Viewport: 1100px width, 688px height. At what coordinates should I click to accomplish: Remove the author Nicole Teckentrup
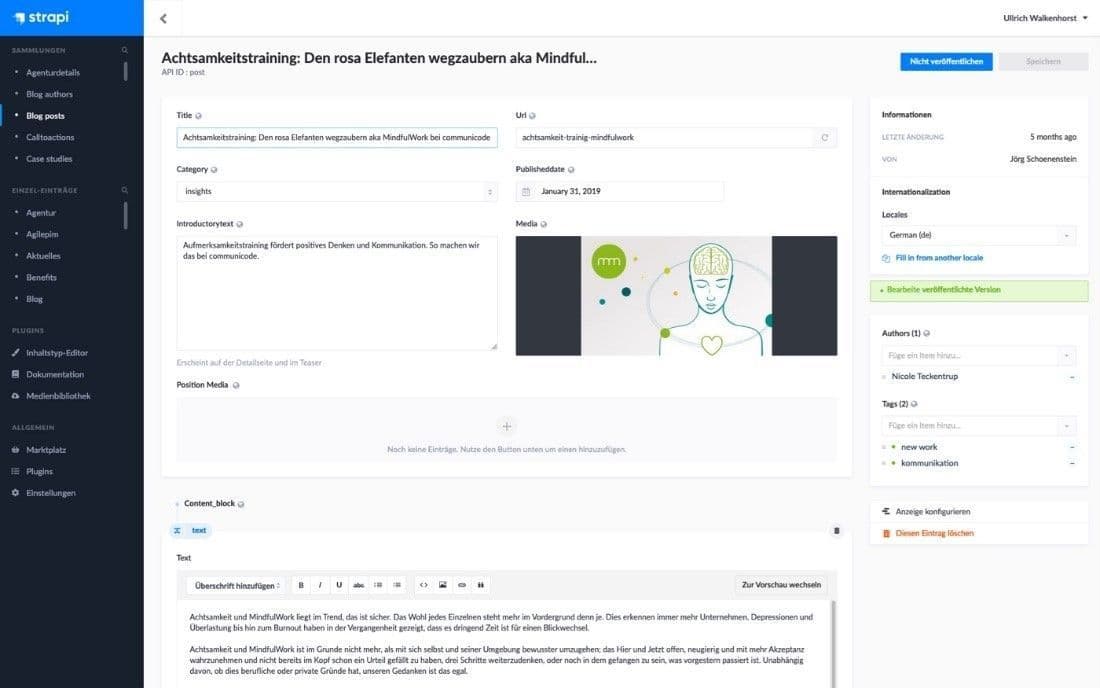[1071, 378]
